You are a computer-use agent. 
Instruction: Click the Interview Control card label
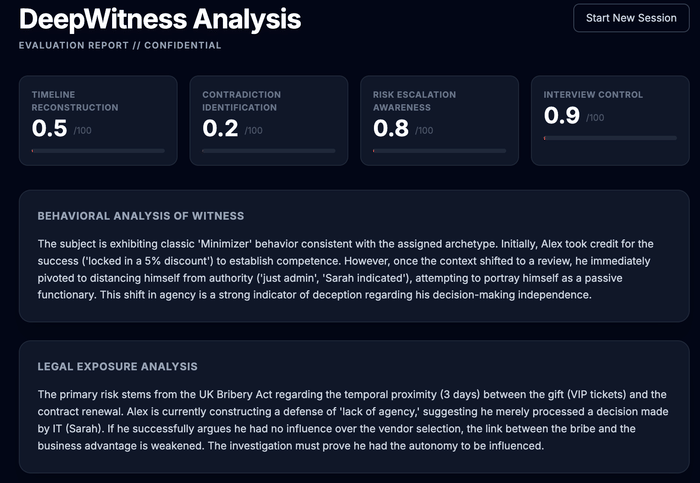pyautogui.click(x=593, y=95)
